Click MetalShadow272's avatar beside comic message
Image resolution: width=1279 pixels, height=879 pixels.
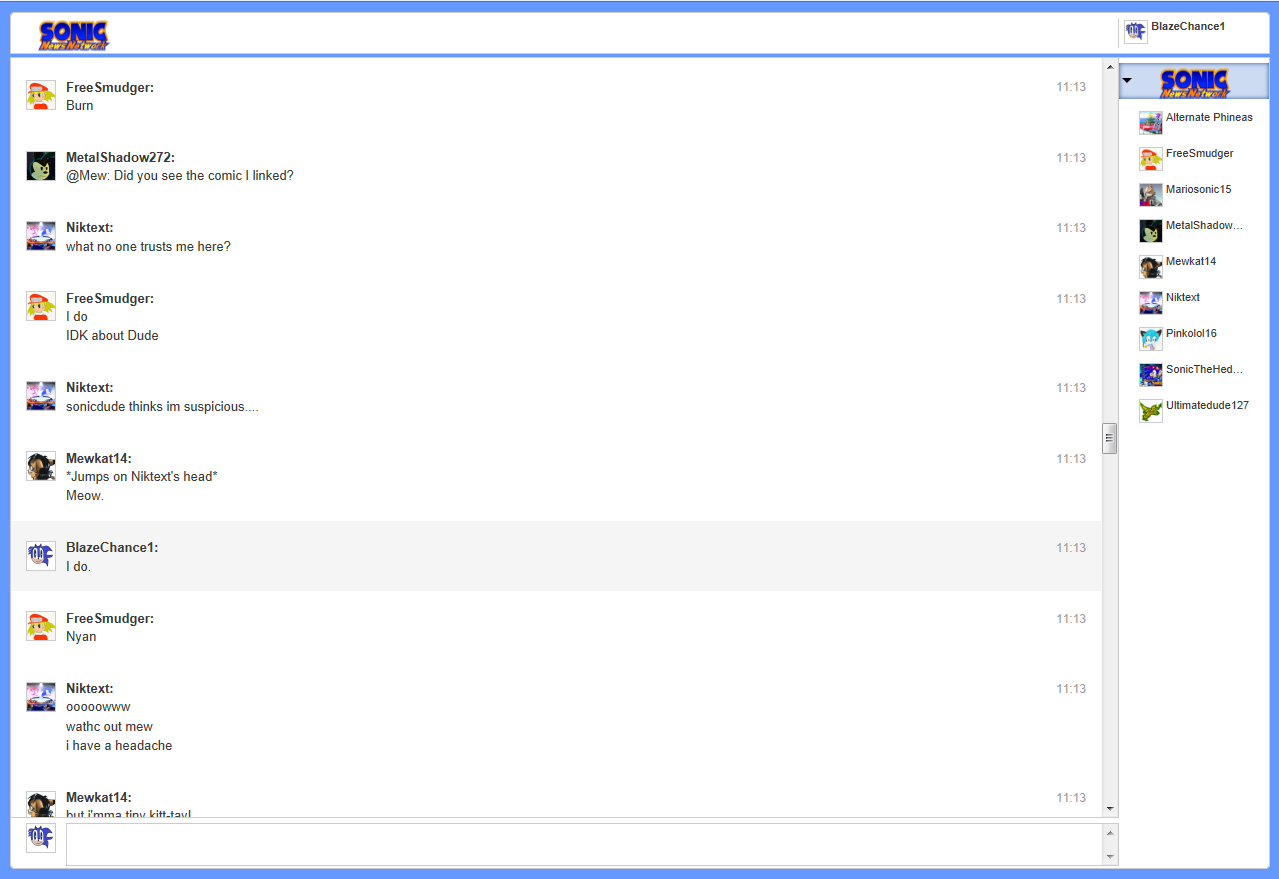click(41, 166)
